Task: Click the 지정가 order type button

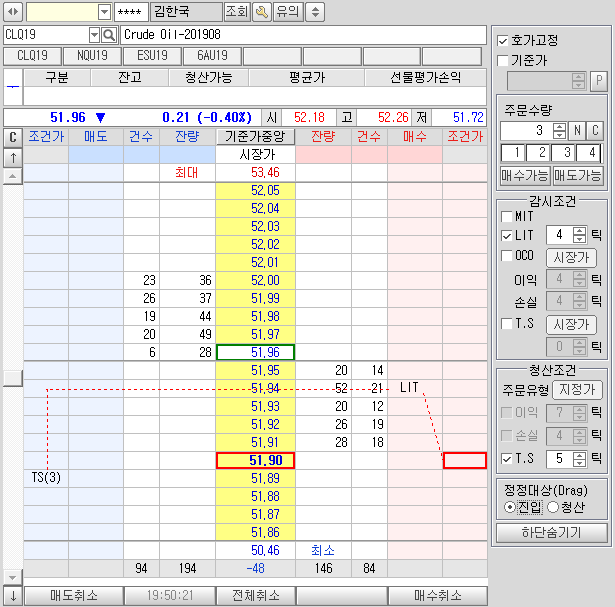Action: click(x=577, y=389)
